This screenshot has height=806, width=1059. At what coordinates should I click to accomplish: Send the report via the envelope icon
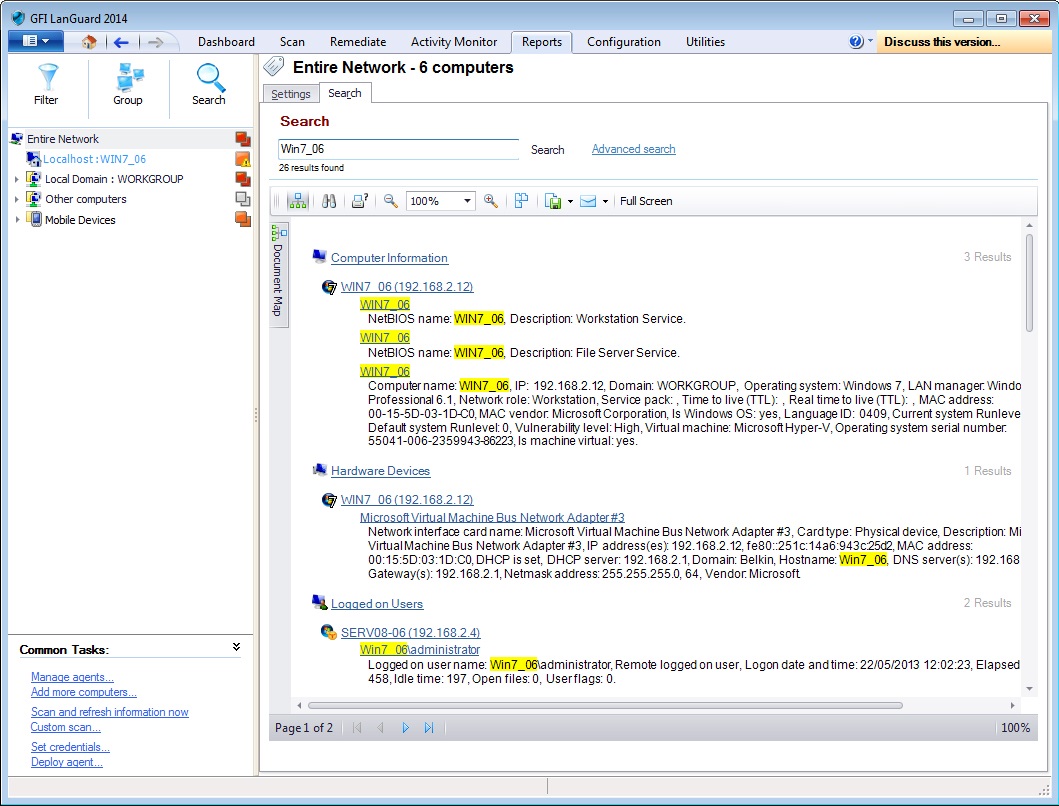(588, 201)
